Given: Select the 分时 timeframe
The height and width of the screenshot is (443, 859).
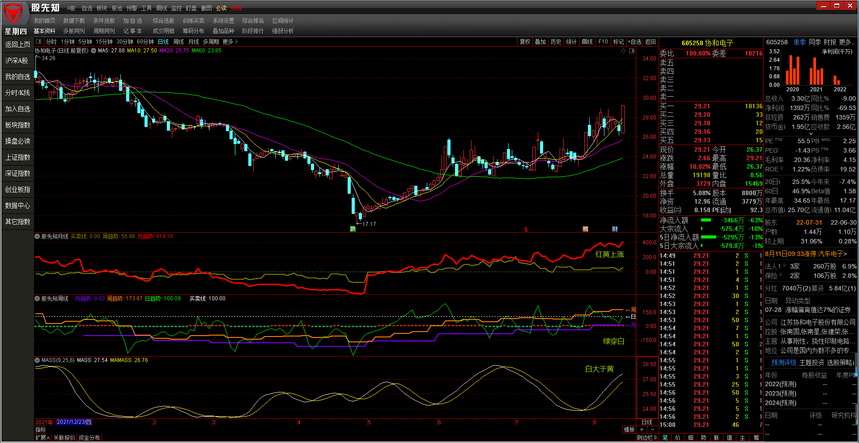Looking at the screenshot, I should [x=51, y=42].
